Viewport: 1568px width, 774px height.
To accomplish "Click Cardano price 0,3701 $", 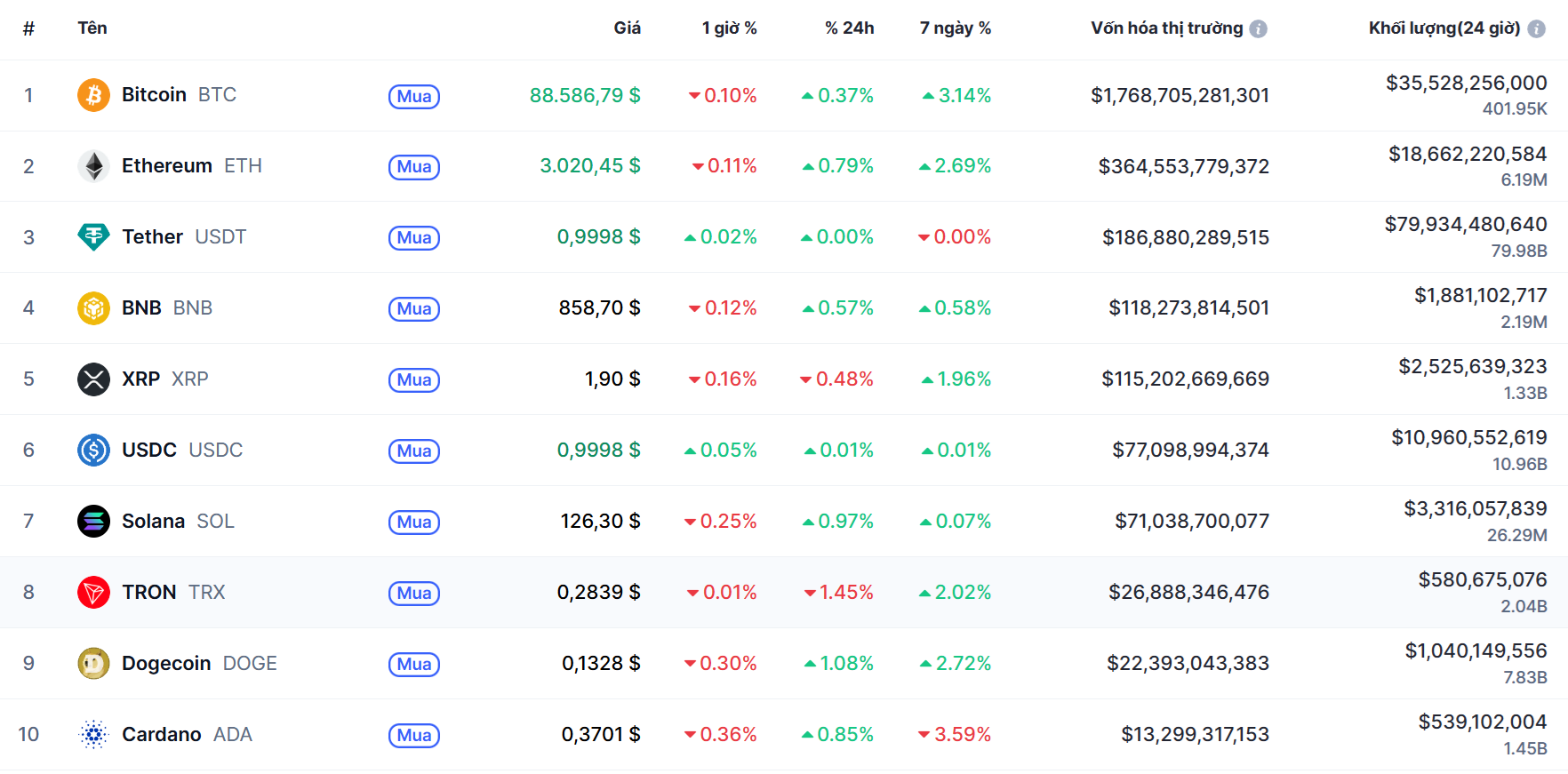I will tap(602, 735).
